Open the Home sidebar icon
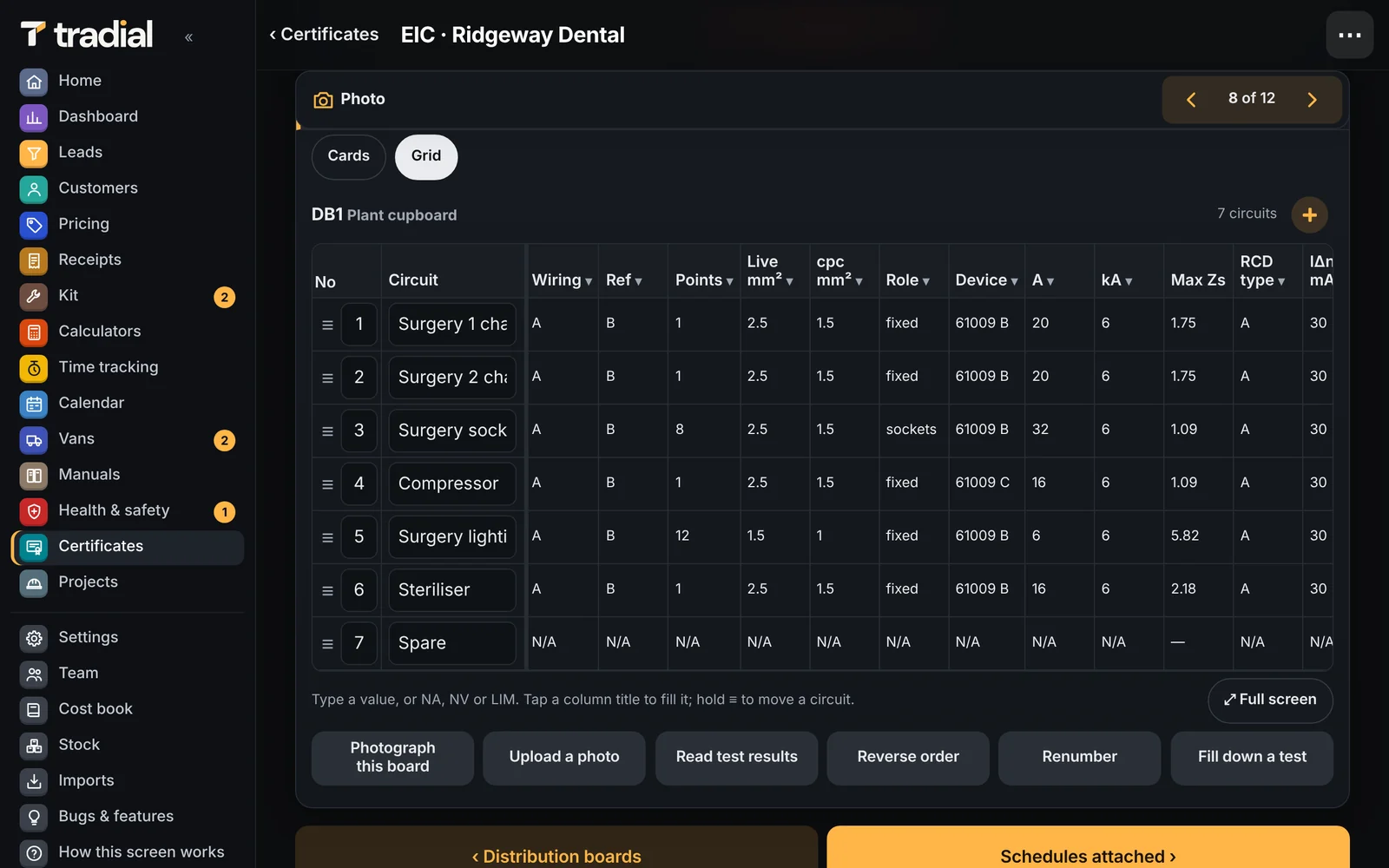Viewport: 1389px width, 868px height. [34, 82]
